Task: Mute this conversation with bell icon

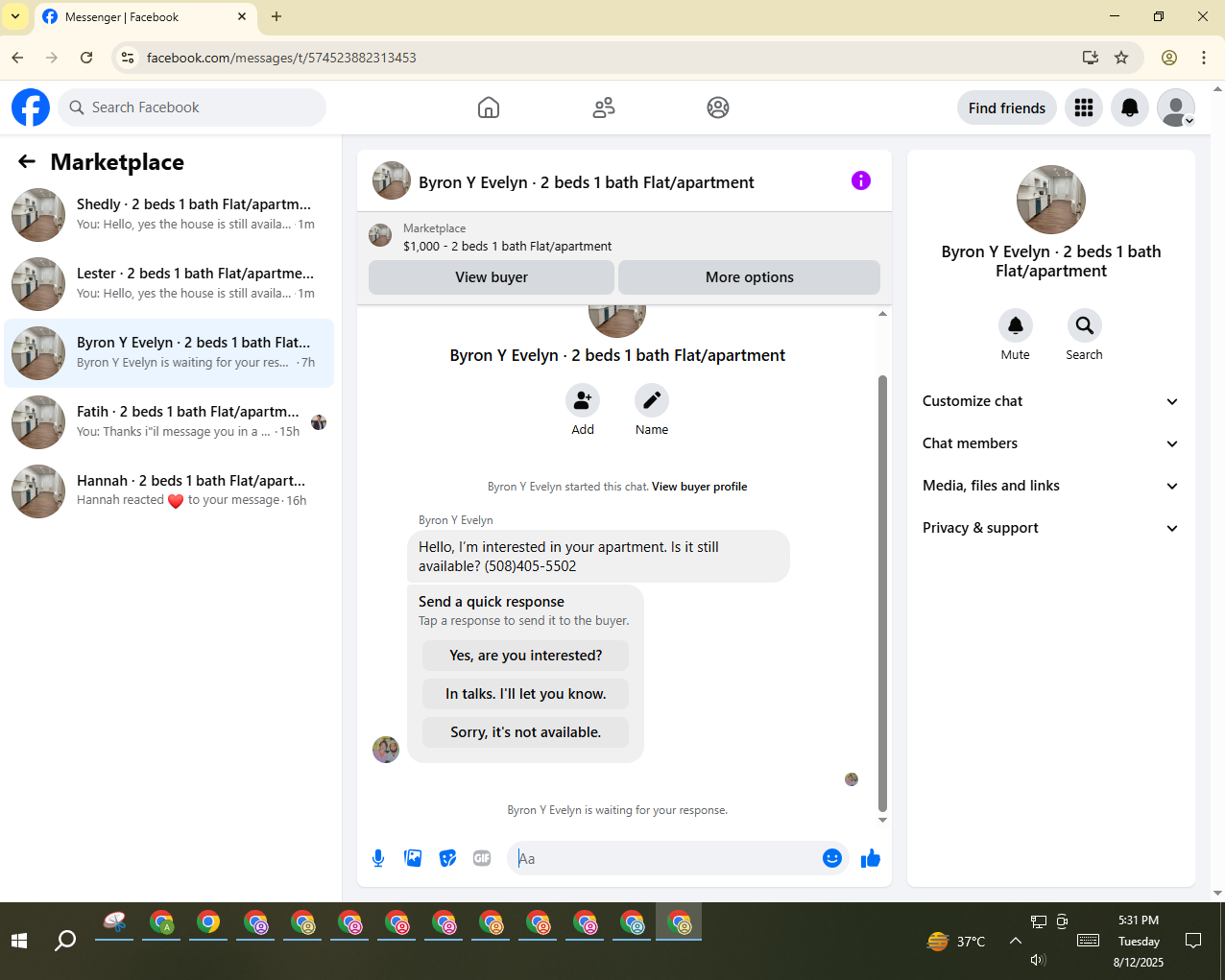Action: pyautogui.click(x=1016, y=326)
